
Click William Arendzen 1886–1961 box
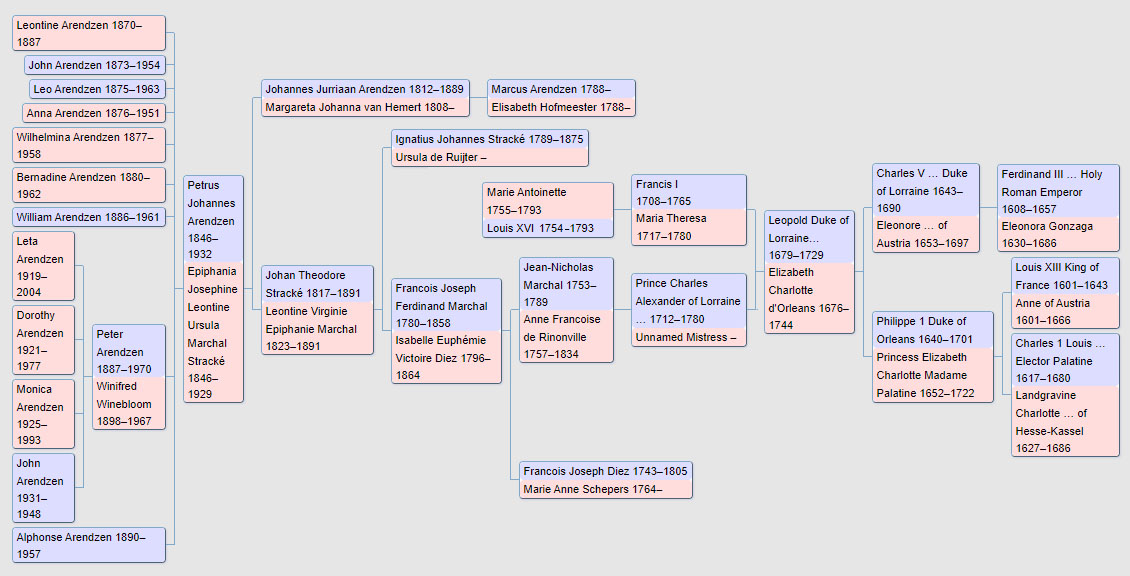coord(89,217)
